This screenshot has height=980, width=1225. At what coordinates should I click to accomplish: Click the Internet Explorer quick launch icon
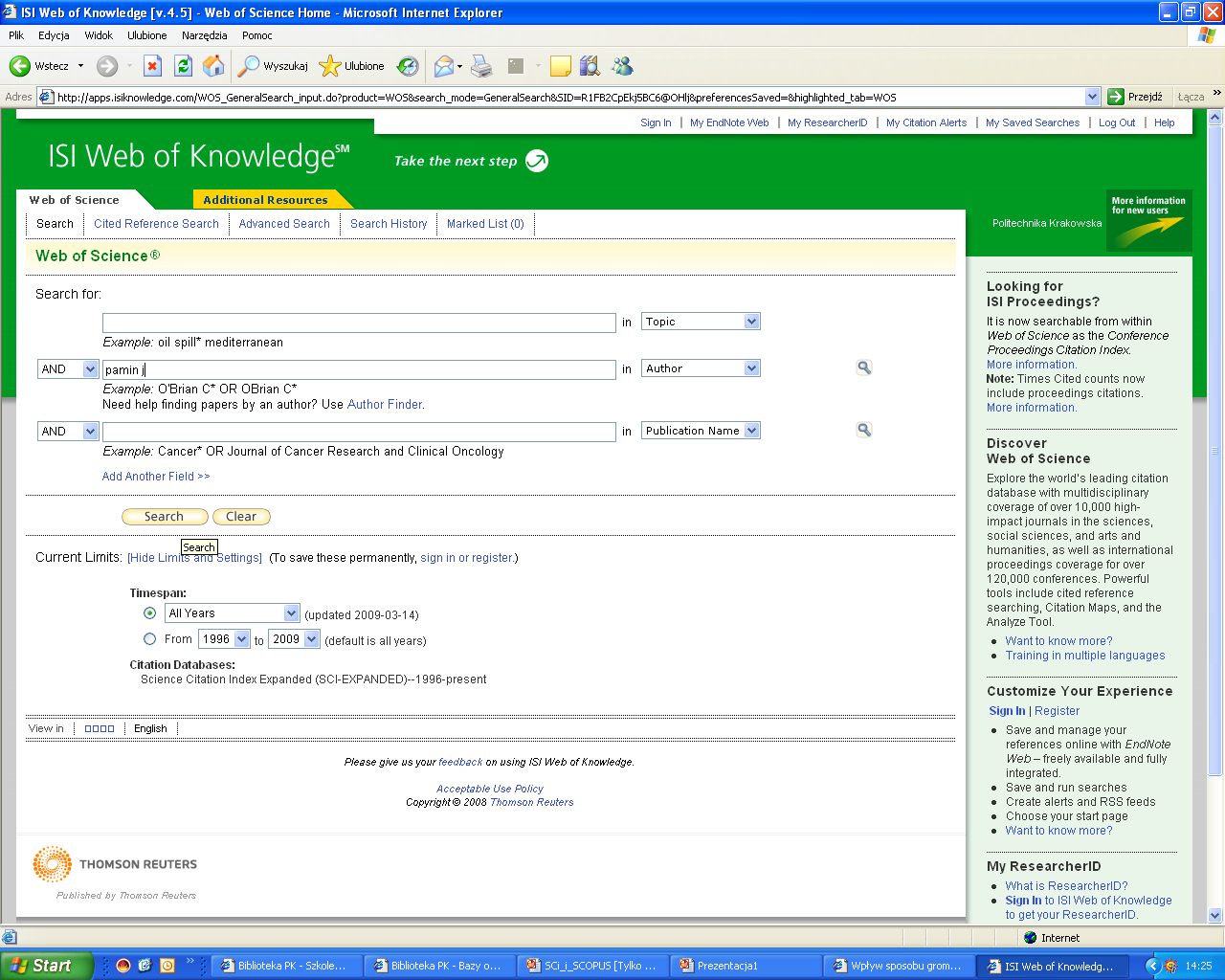145,966
